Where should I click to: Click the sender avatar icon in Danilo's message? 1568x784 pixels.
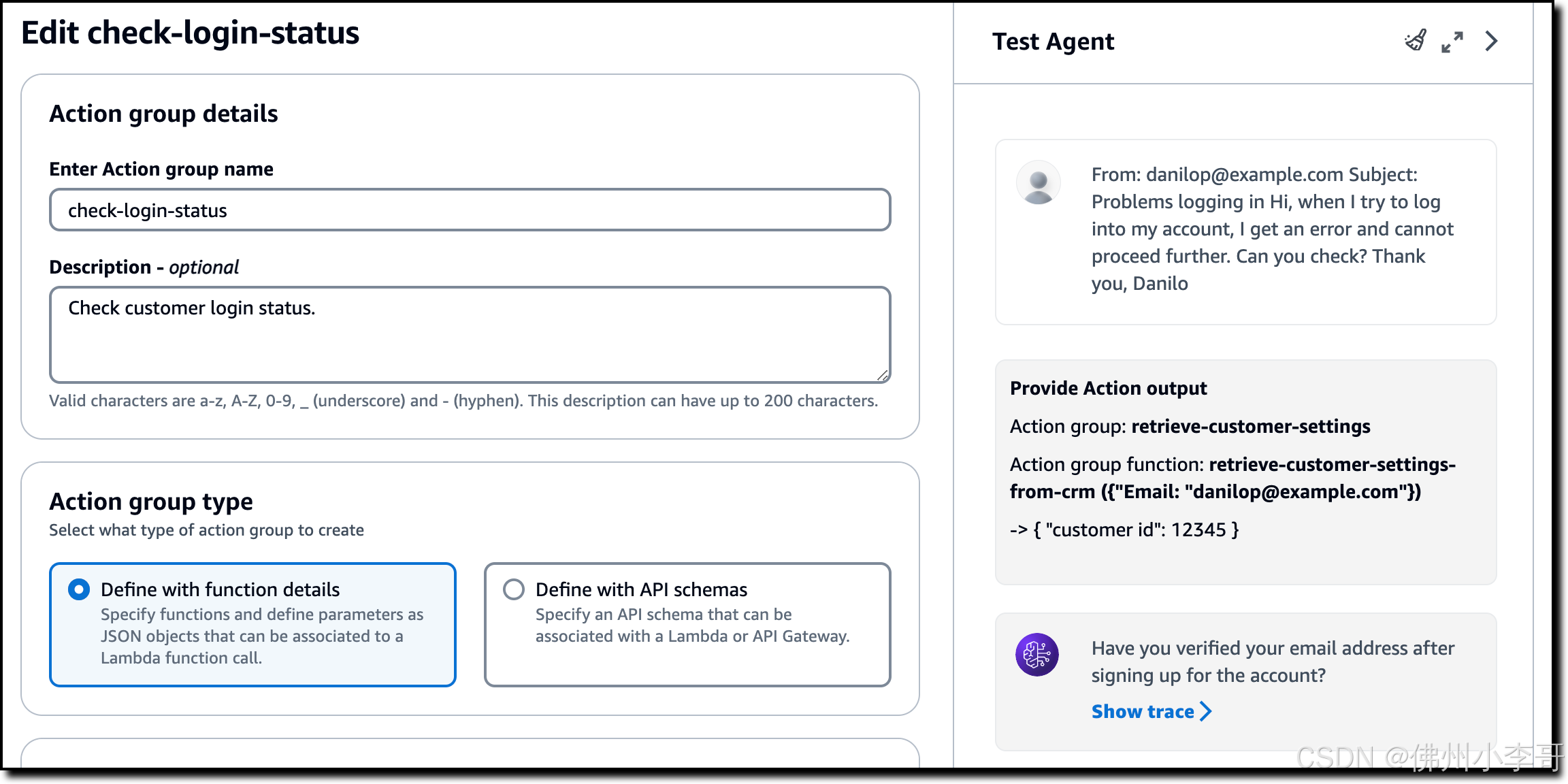(1038, 182)
